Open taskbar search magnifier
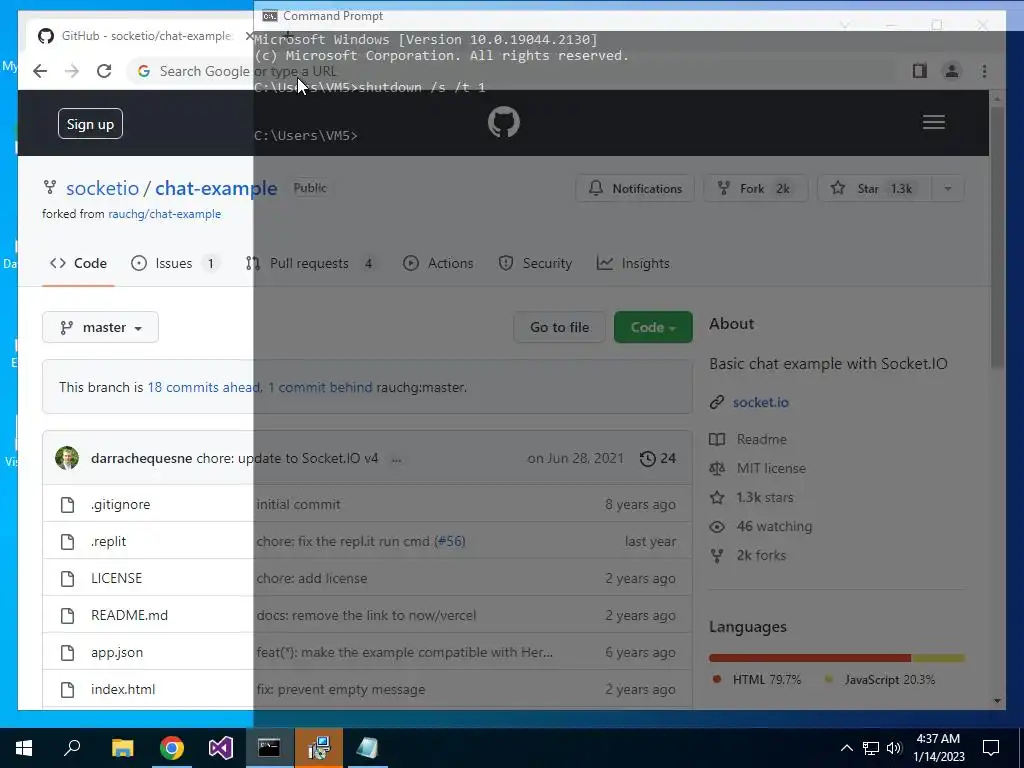 [72, 748]
